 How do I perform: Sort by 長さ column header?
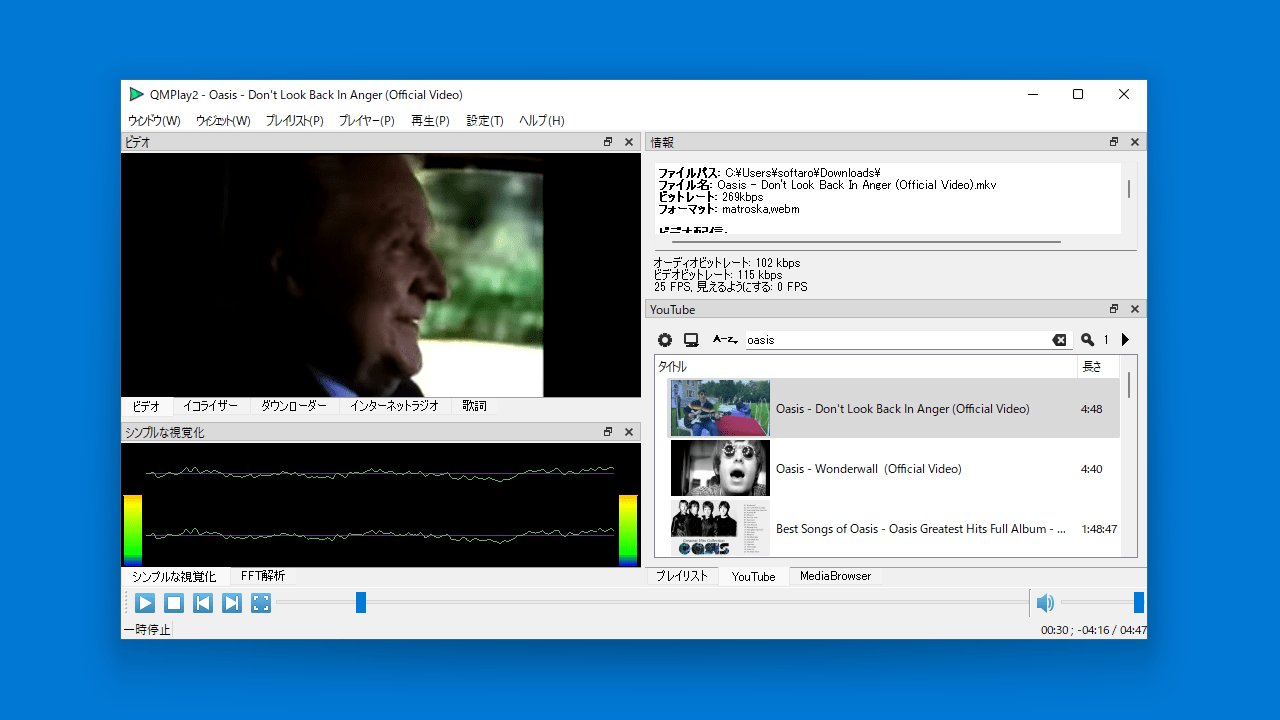click(1100, 367)
